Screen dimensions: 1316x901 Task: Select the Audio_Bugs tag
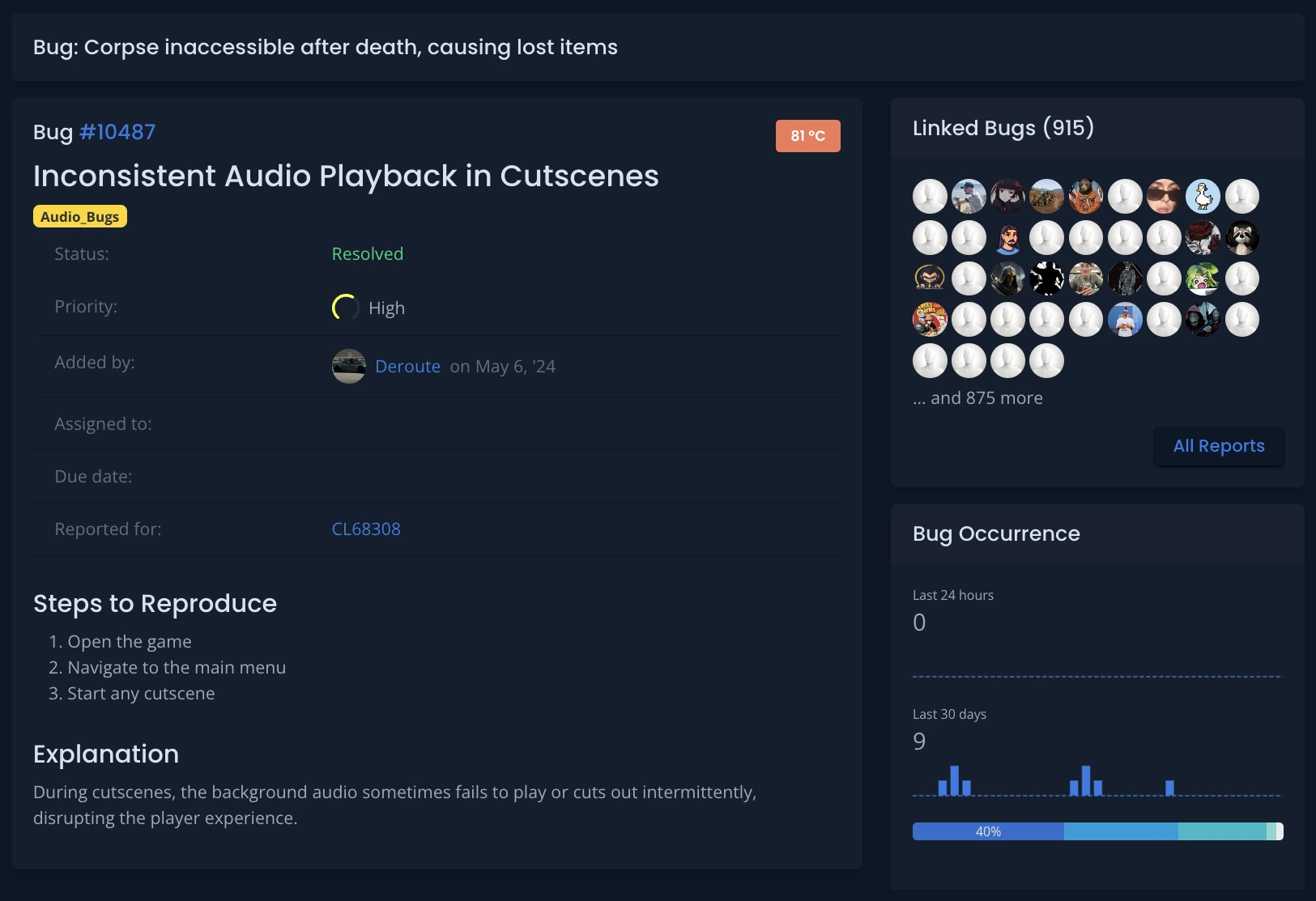click(x=79, y=215)
